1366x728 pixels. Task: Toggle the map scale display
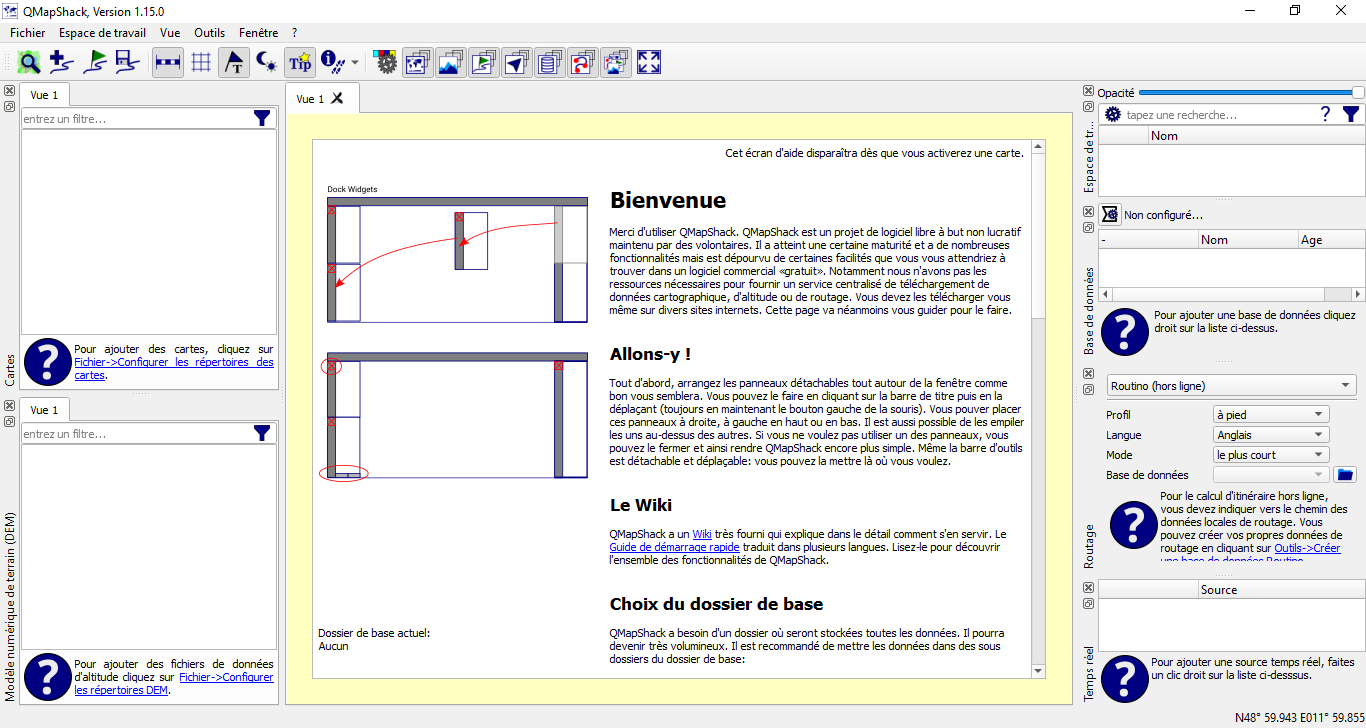pos(168,62)
